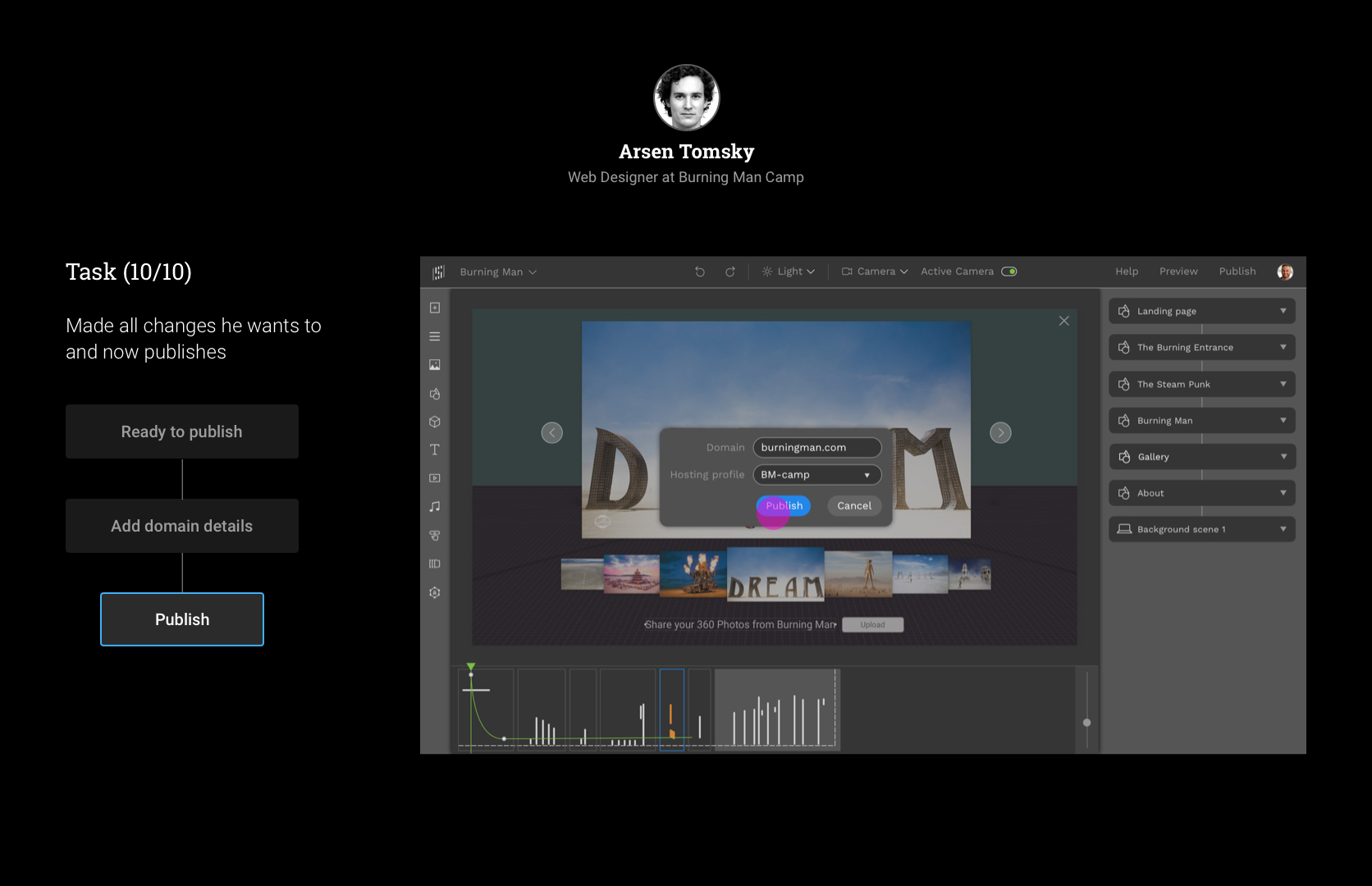
Task: Expand the Light dropdown in toolbar
Action: (789, 272)
